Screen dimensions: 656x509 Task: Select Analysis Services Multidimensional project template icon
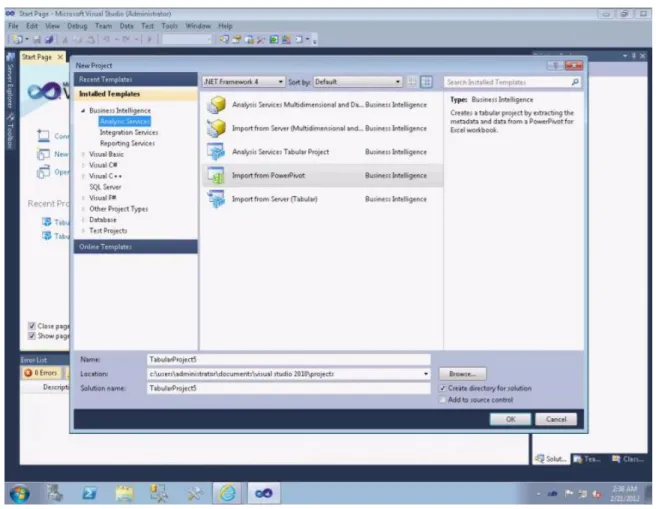(216, 105)
